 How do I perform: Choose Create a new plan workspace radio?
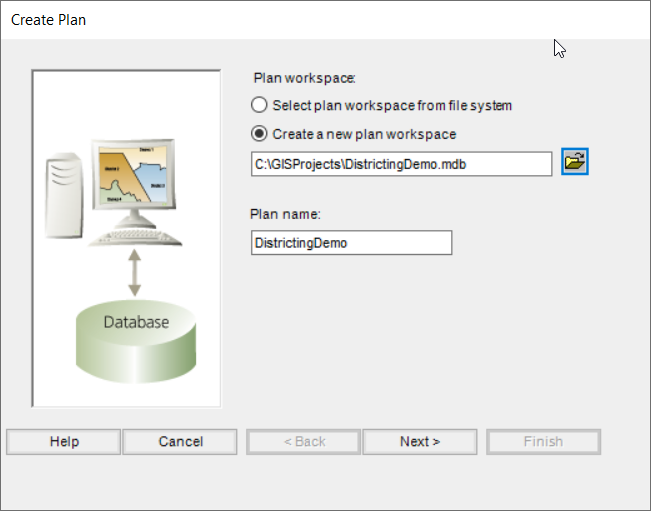click(x=260, y=134)
